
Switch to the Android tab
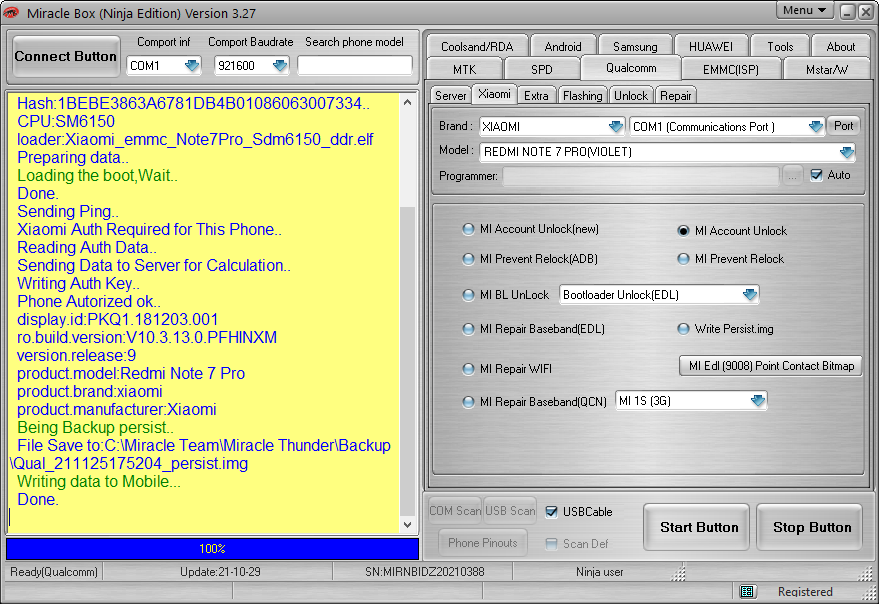tap(563, 47)
